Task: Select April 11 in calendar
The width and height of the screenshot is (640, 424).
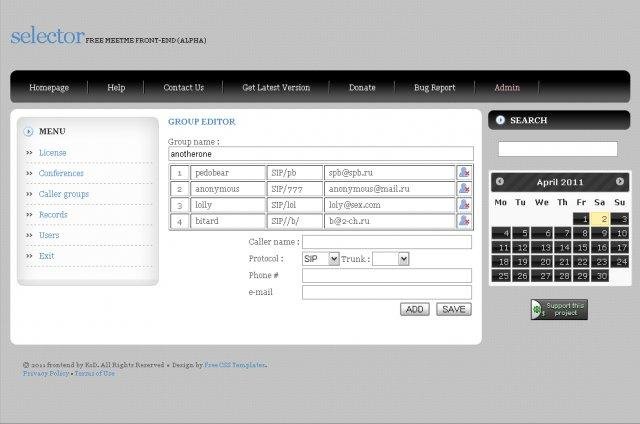Action: click(x=501, y=247)
